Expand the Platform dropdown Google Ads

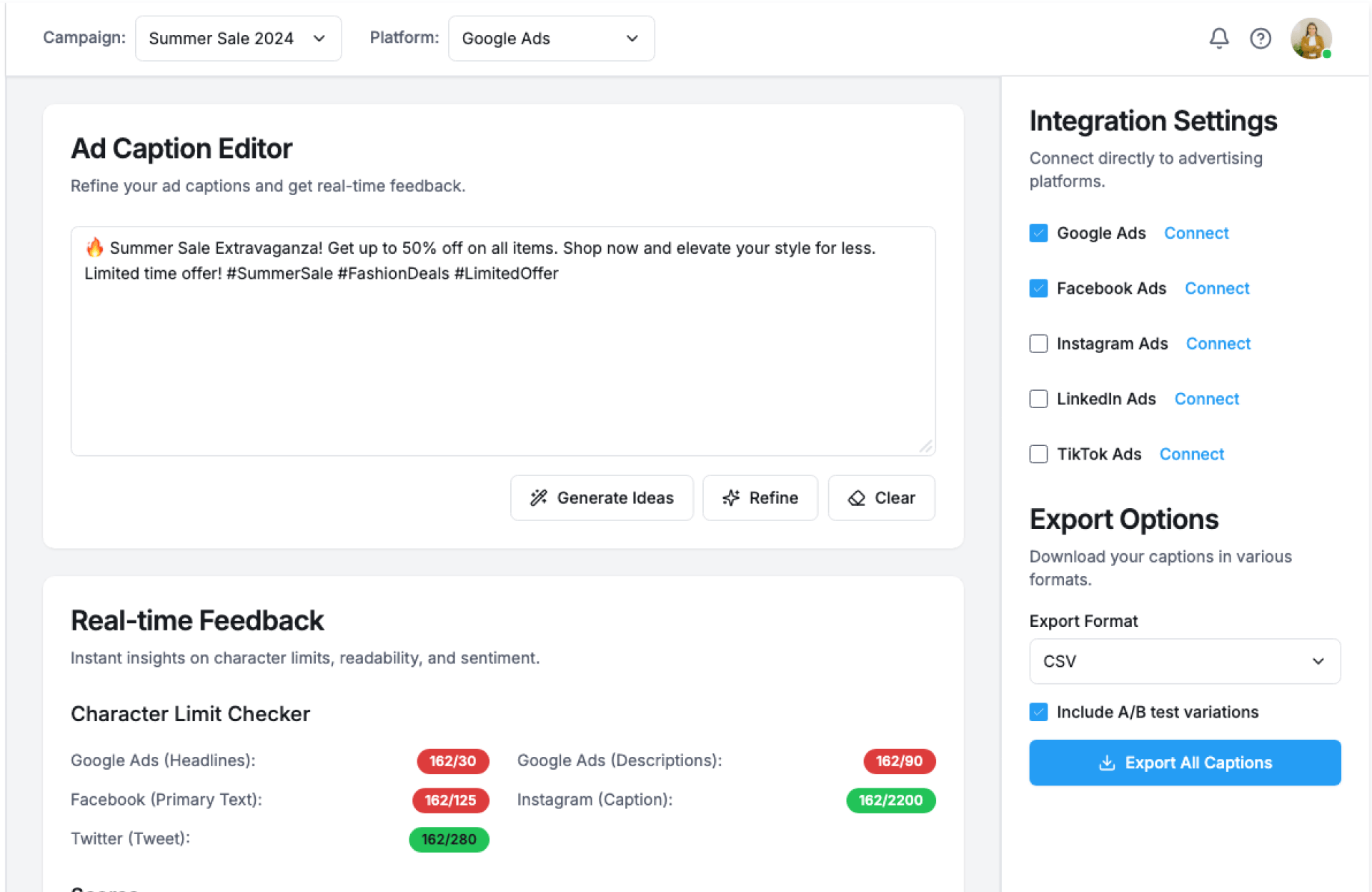(x=550, y=39)
